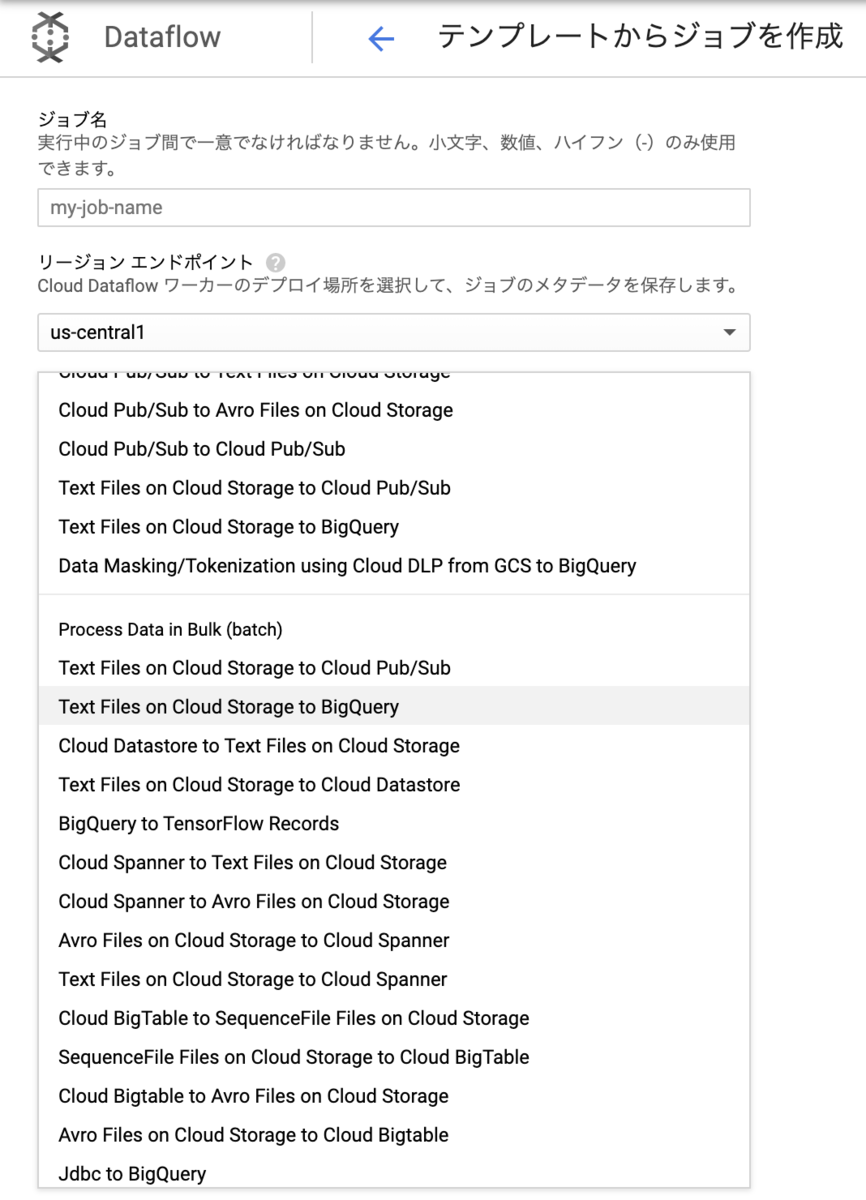The image size is (866, 1200).
Task: Pick Avro Files on Cloud Storage to Cloud Bigtable
Action: pos(394,1136)
